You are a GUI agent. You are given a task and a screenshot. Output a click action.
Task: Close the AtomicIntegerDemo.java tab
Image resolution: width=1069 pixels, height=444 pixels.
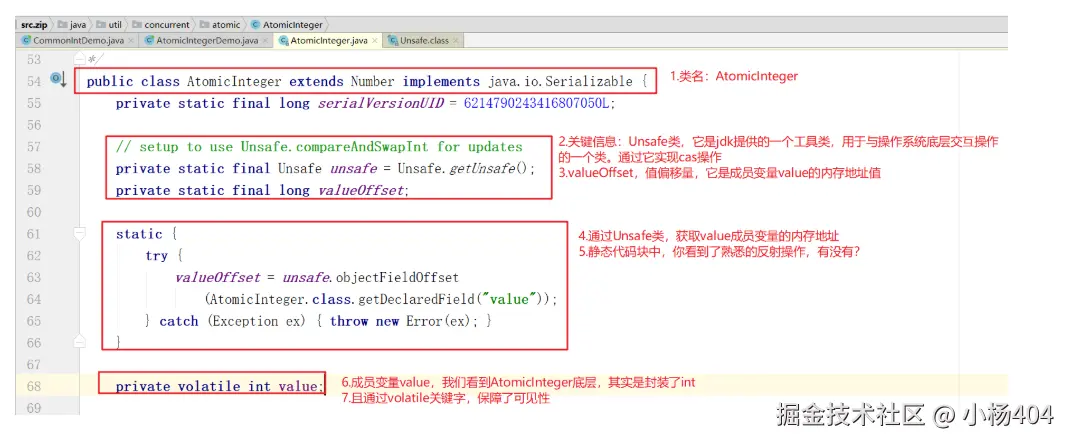click(x=265, y=42)
